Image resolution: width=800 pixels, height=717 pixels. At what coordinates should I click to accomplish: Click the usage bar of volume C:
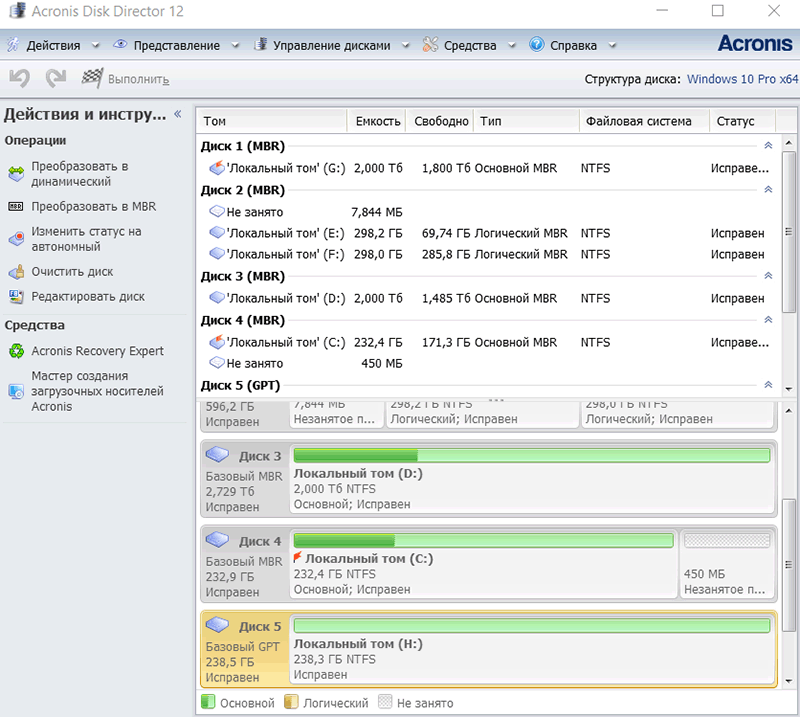[x=483, y=540]
